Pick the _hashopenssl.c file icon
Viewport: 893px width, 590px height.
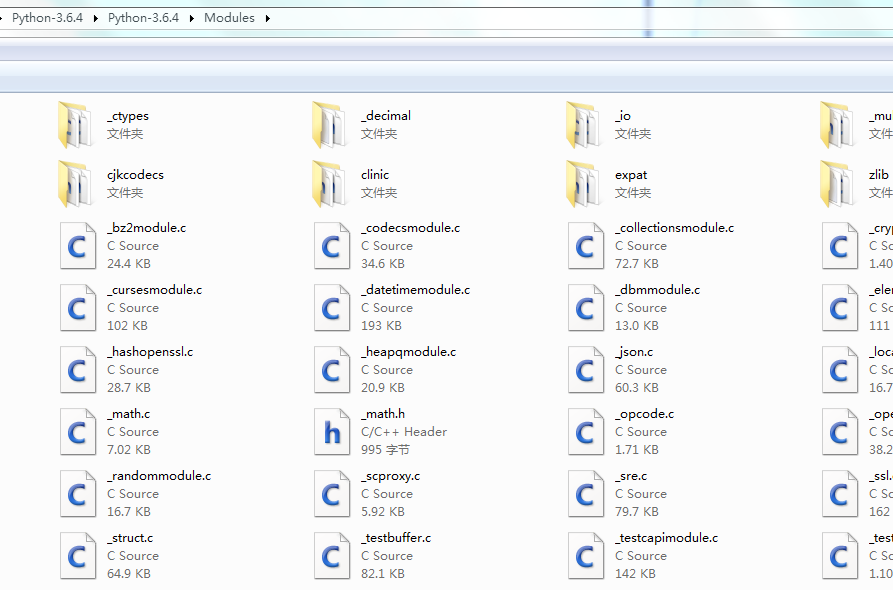coord(78,370)
